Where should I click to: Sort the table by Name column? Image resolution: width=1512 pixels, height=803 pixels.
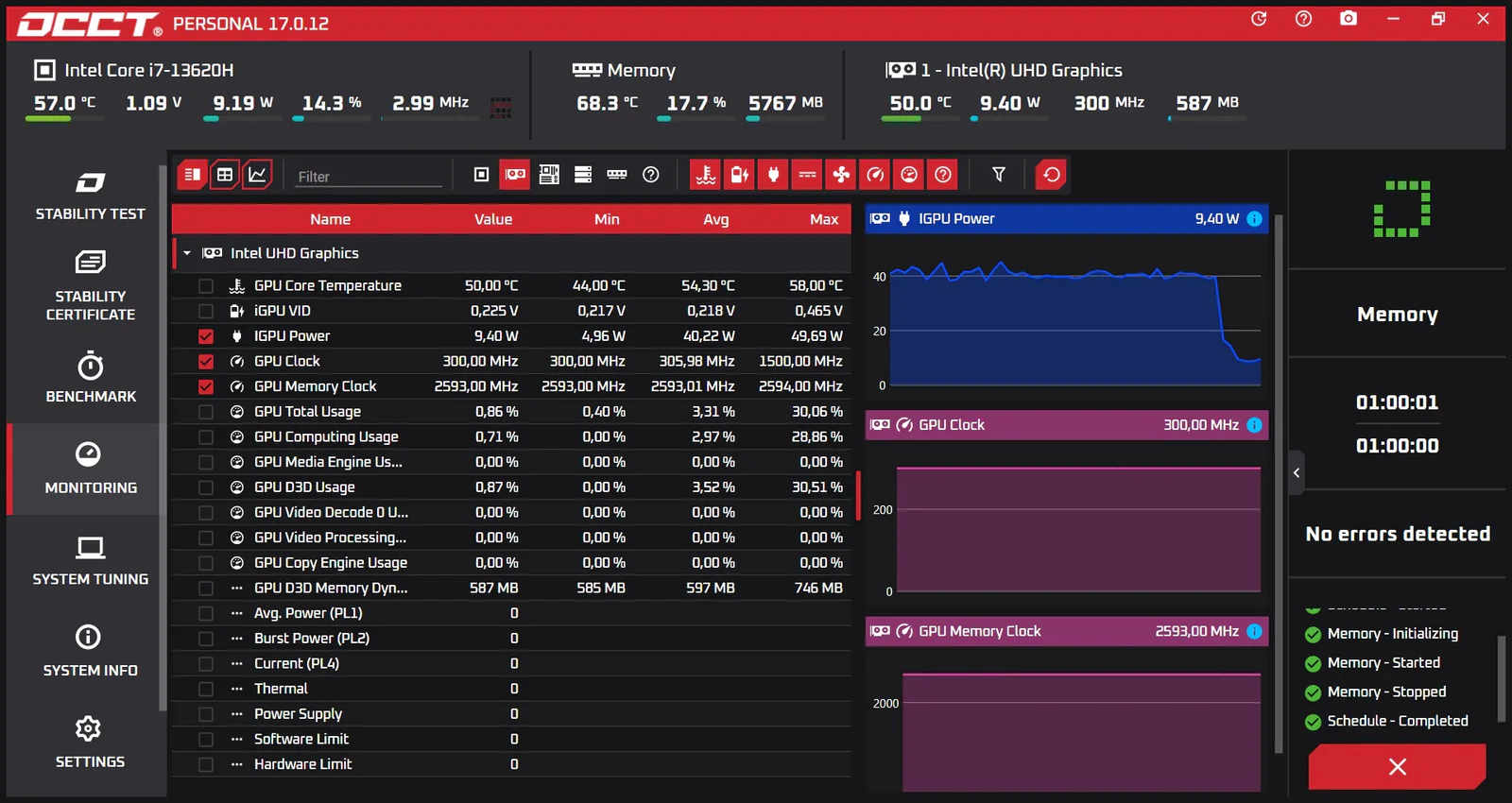tap(330, 219)
